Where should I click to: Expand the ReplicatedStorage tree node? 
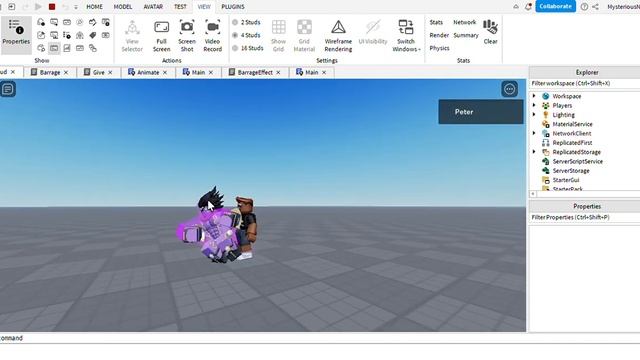(534, 152)
